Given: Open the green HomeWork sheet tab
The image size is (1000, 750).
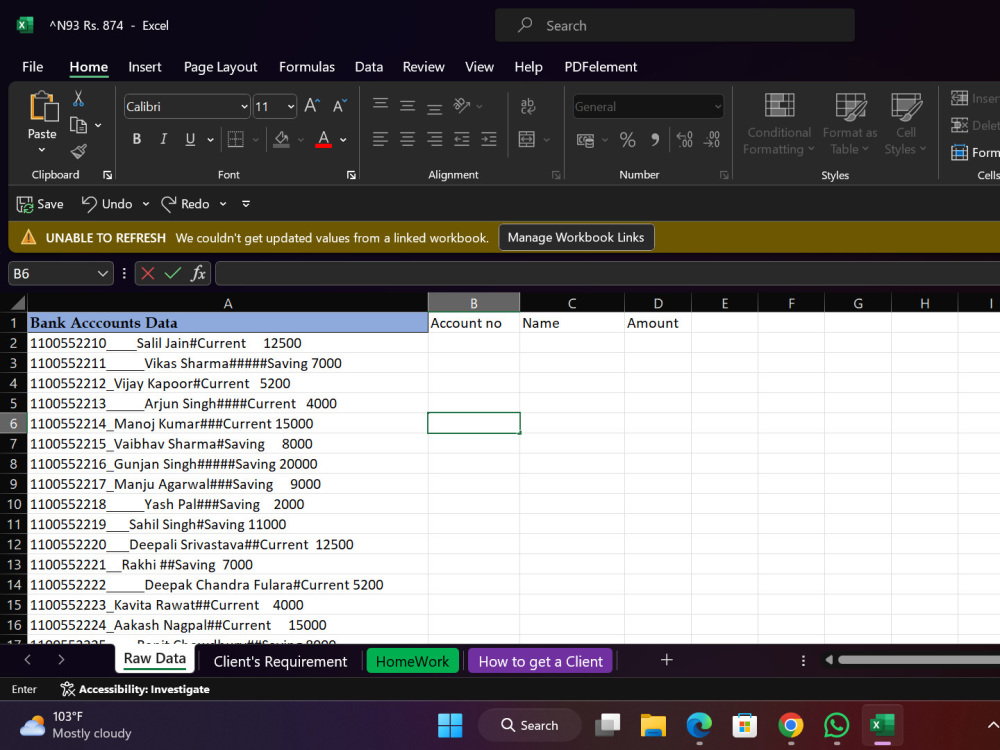Looking at the screenshot, I should (413, 661).
